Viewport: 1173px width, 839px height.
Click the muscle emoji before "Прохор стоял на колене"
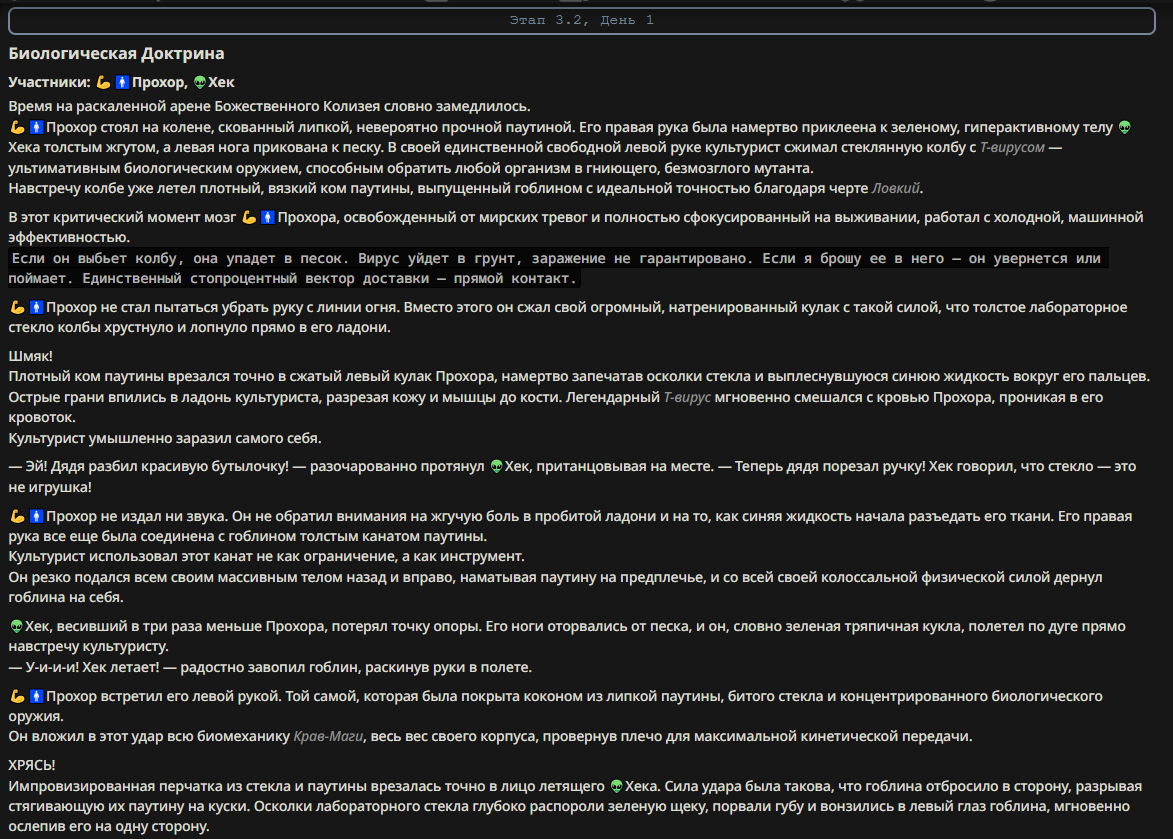click(x=17, y=128)
